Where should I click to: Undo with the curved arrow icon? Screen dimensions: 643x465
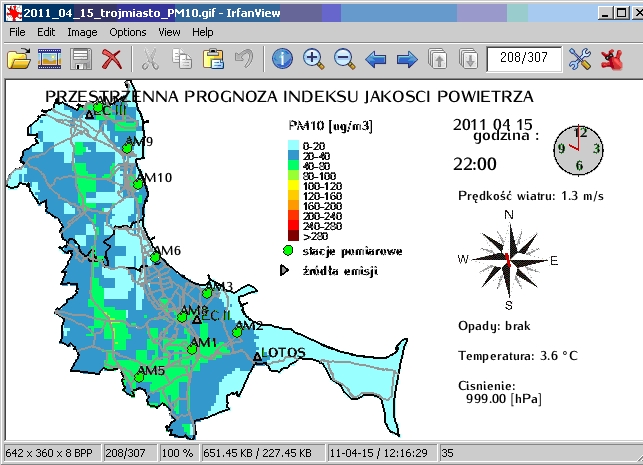[244, 59]
